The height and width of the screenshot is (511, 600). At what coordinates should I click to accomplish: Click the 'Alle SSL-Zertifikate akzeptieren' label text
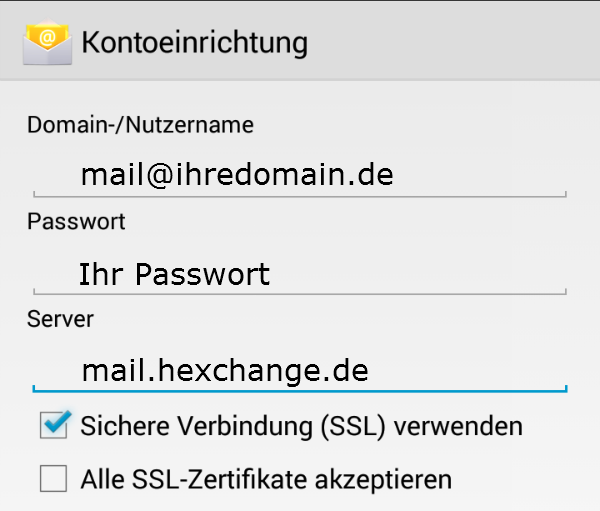(x=266, y=479)
